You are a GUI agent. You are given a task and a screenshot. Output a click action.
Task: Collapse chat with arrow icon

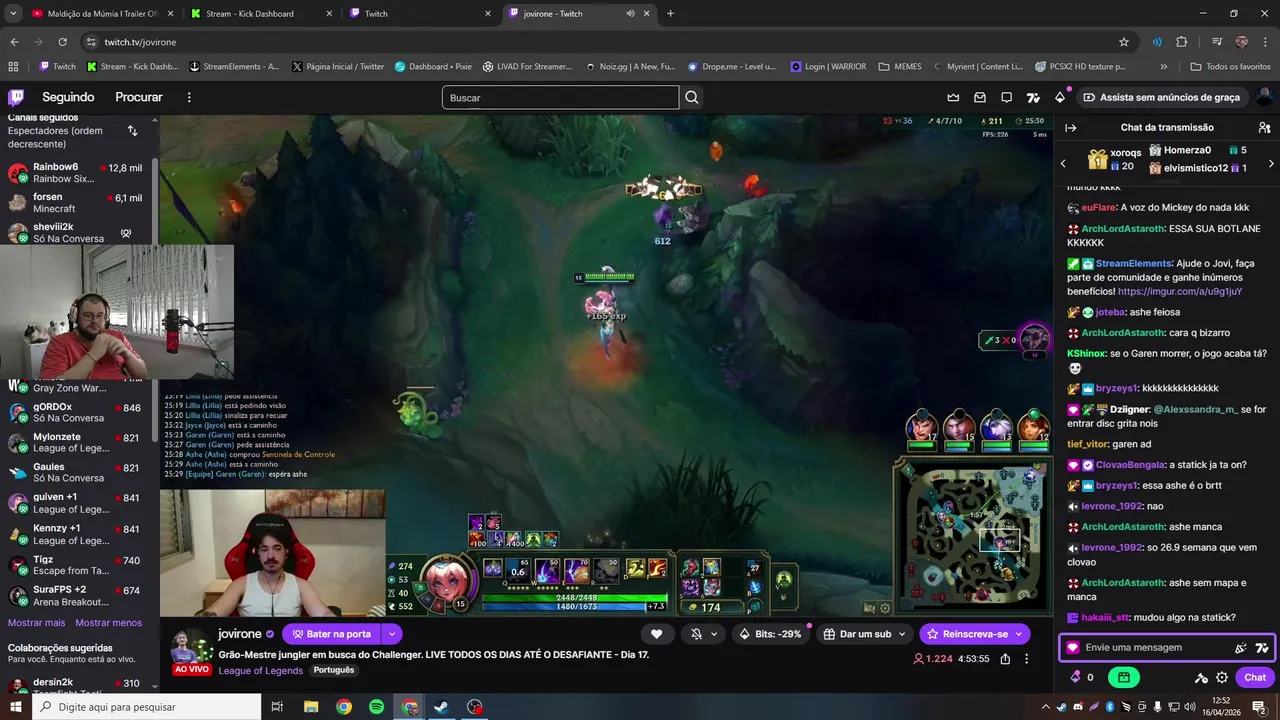[x=1070, y=127]
